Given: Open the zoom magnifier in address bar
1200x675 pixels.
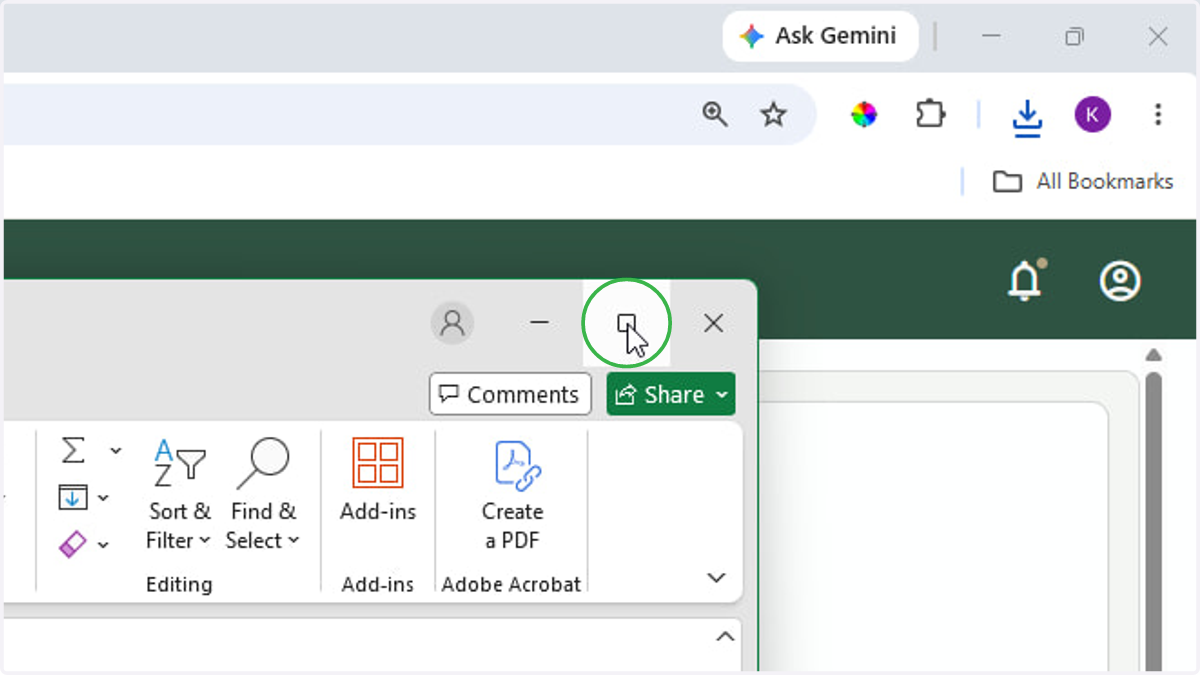Looking at the screenshot, I should (715, 114).
